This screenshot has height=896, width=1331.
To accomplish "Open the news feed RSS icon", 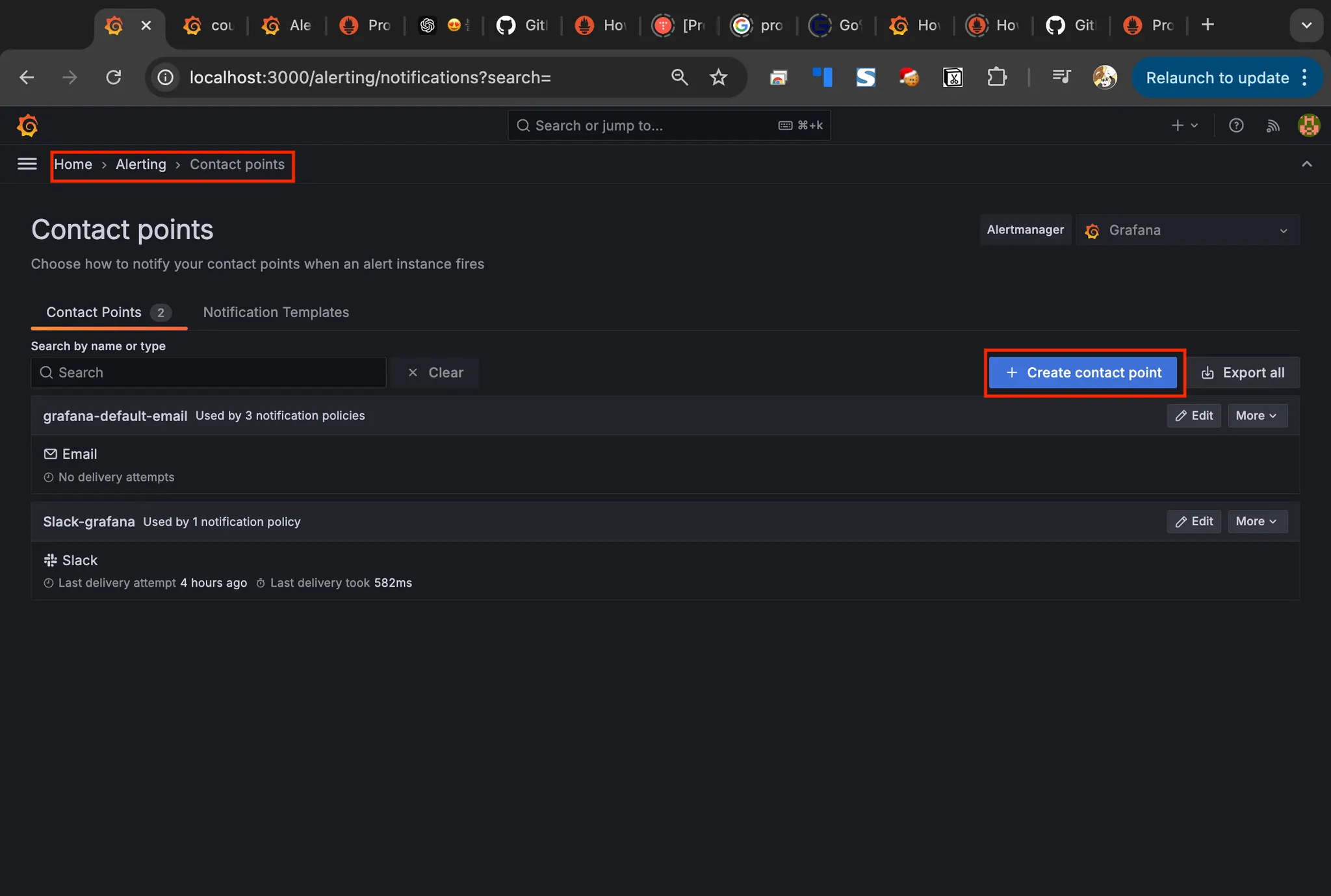I will [x=1273, y=125].
